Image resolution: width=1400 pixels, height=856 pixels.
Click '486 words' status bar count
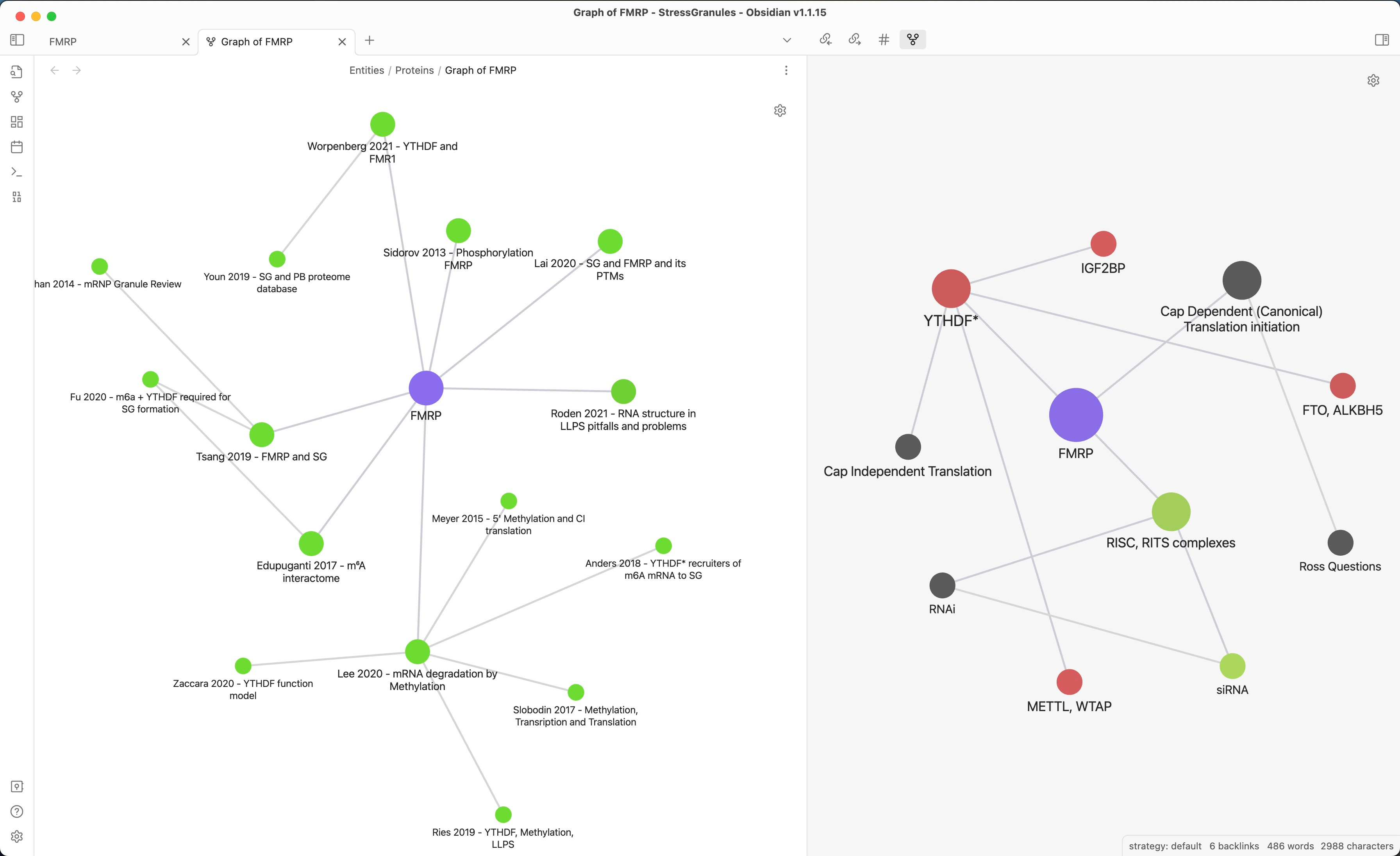[1290, 846]
